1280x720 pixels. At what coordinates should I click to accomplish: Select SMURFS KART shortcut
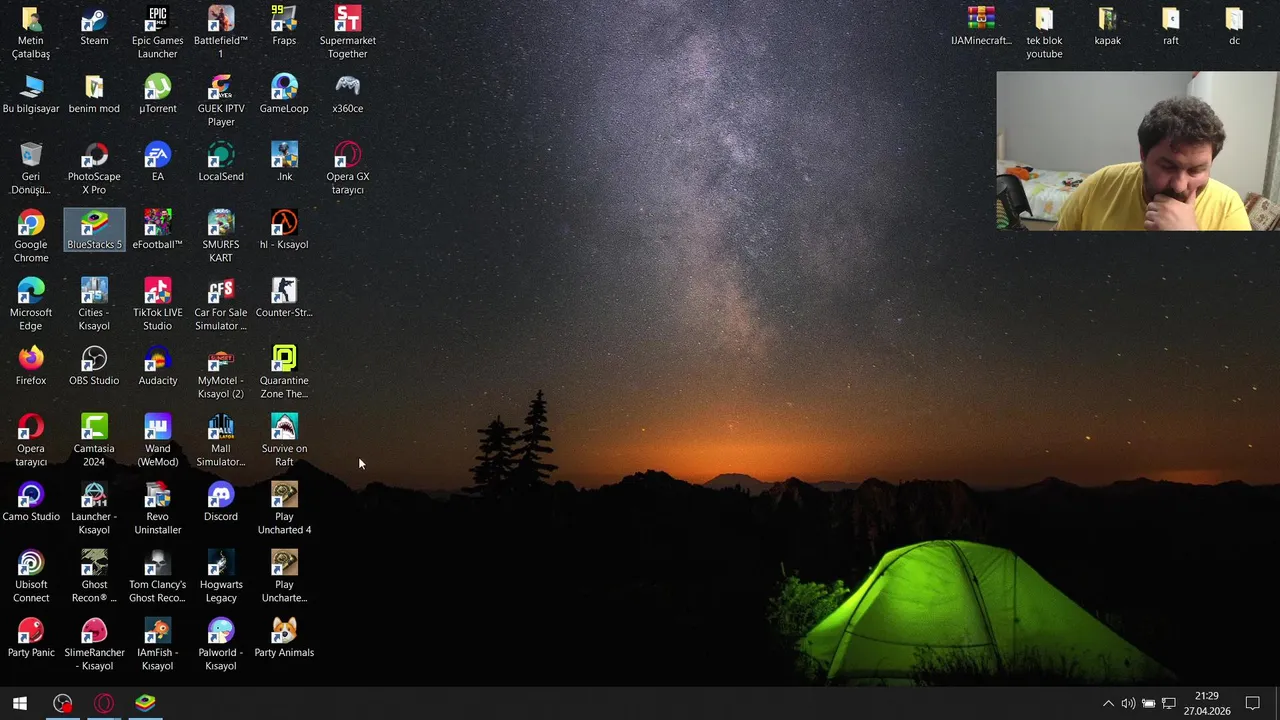[x=221, y=236]
